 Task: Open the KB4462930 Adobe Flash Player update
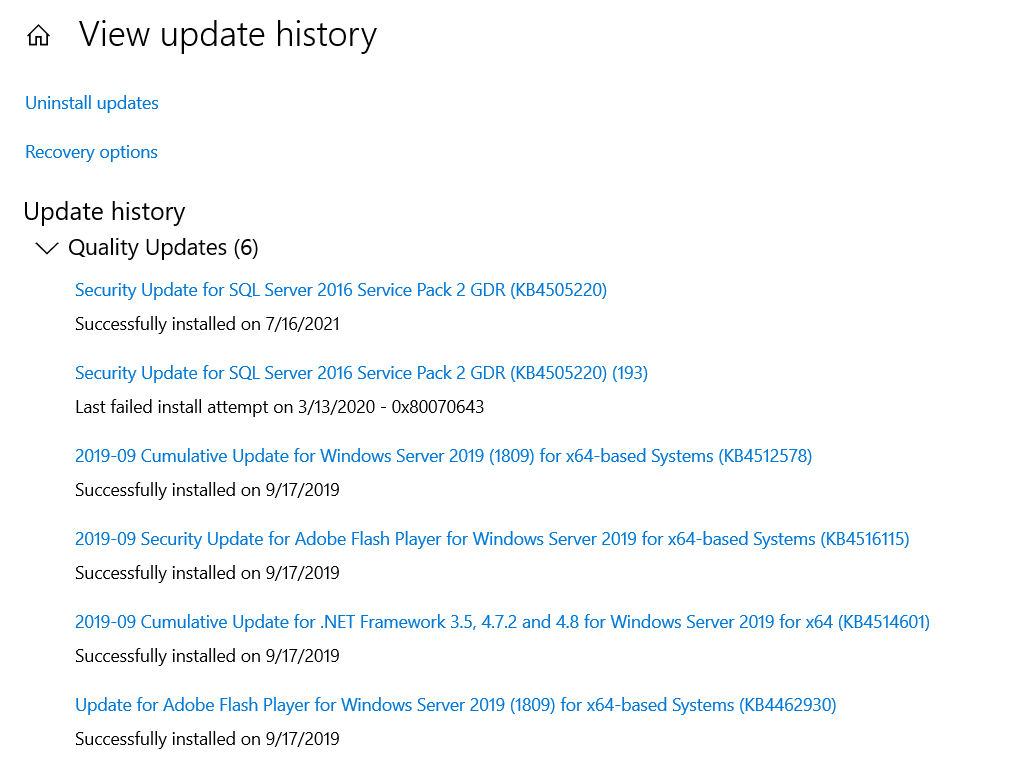click(x=455, y=704)
